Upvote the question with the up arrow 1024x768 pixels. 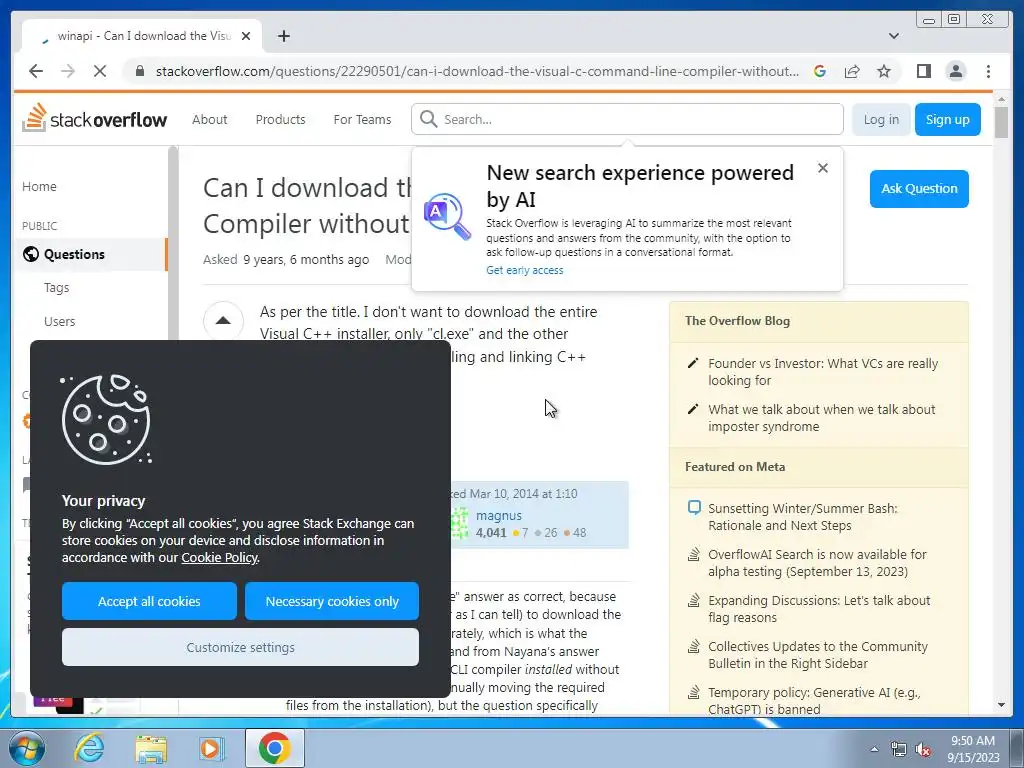223,321
